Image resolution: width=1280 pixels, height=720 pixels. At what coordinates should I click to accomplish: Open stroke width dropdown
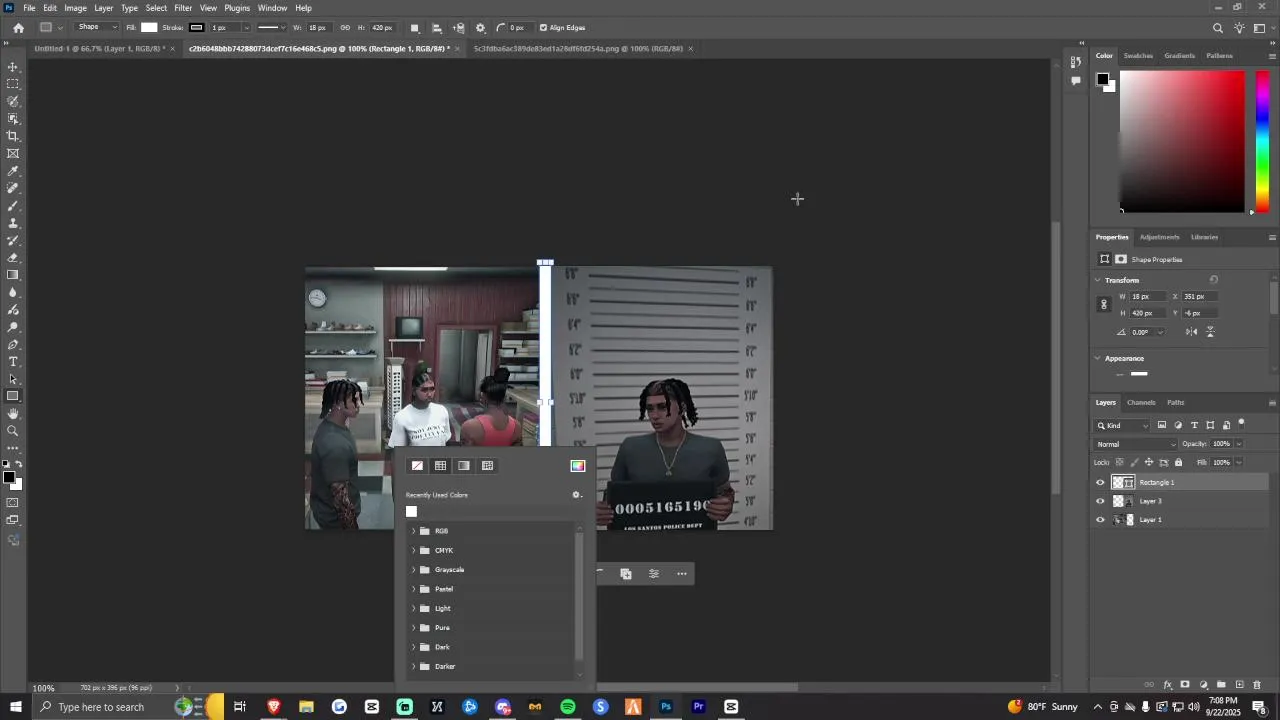(x=246, y=28)
